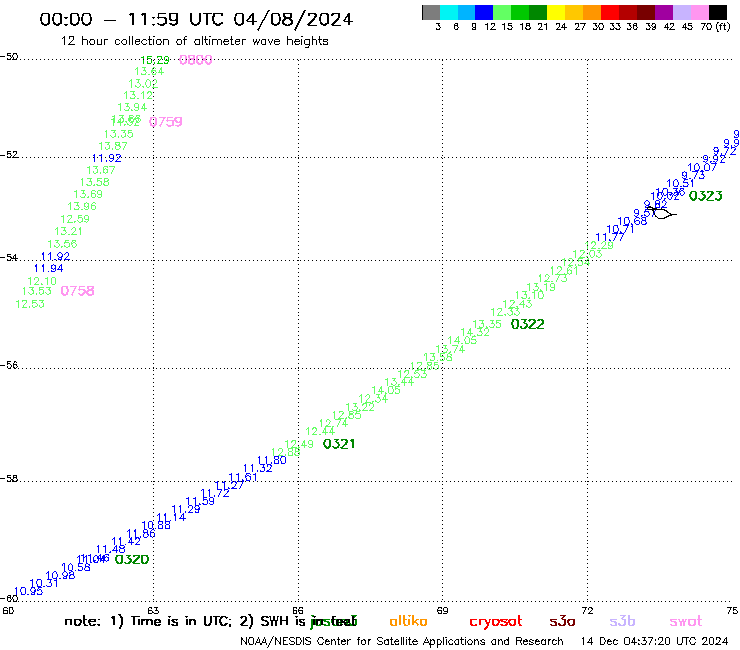740x650 pixels.
Task: Select the s3b satellite legend label
Action: click(622, 621)
